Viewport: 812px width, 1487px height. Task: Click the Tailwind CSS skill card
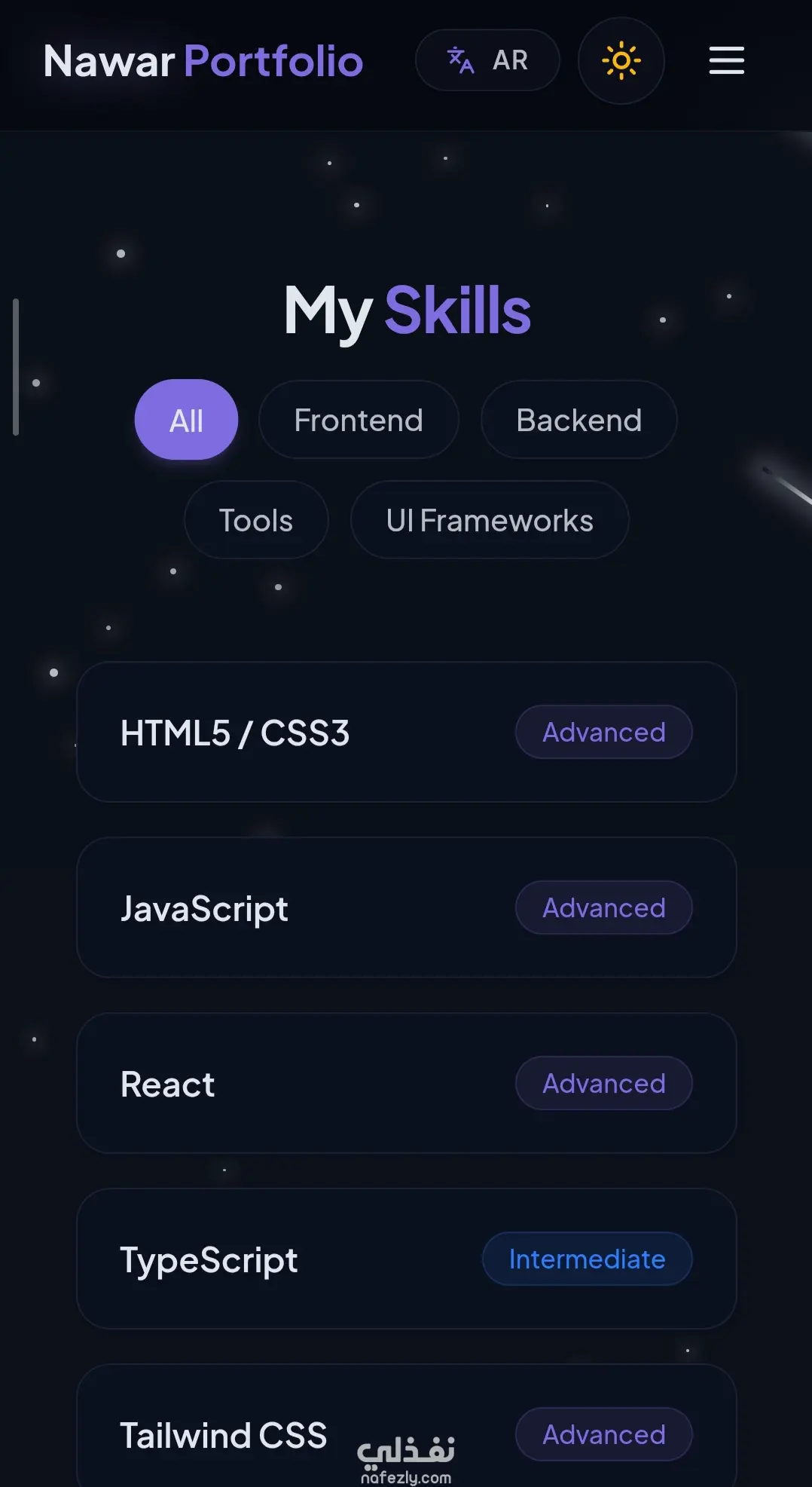pyautogui.click(x=407, y=1426)
